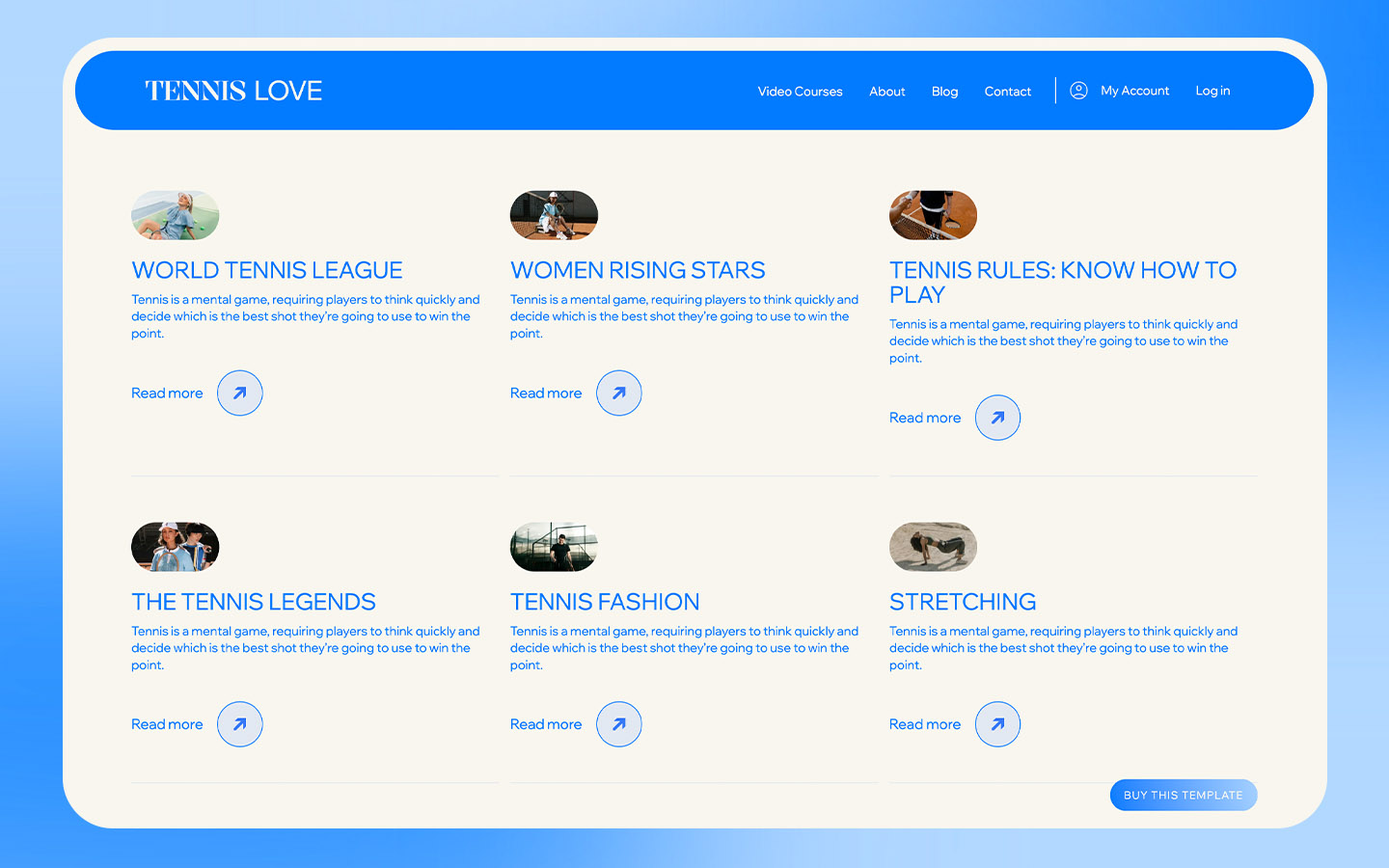Click the BUY THIS TEMPLATE button
This screenshot has height=868, width=1389.
click(1183, 794)
